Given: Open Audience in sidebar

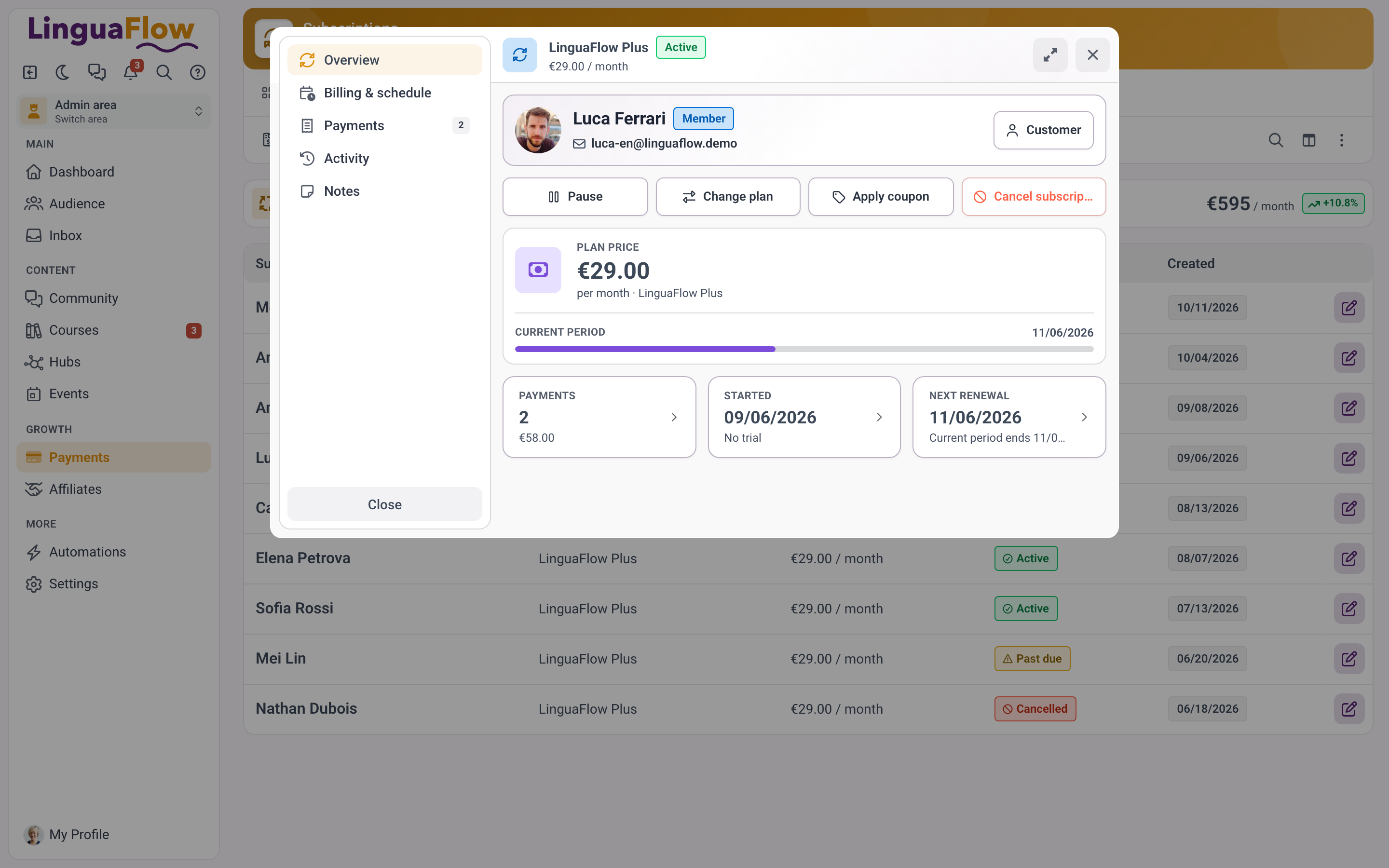Looking at the screenshot, I should pyautogui.click(x=114, y=204).
